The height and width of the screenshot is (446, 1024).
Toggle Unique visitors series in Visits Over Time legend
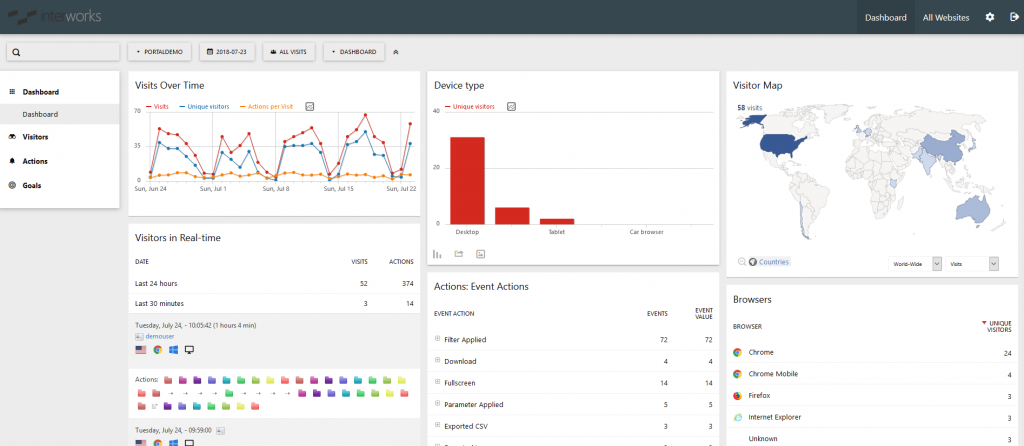point(204,106)
